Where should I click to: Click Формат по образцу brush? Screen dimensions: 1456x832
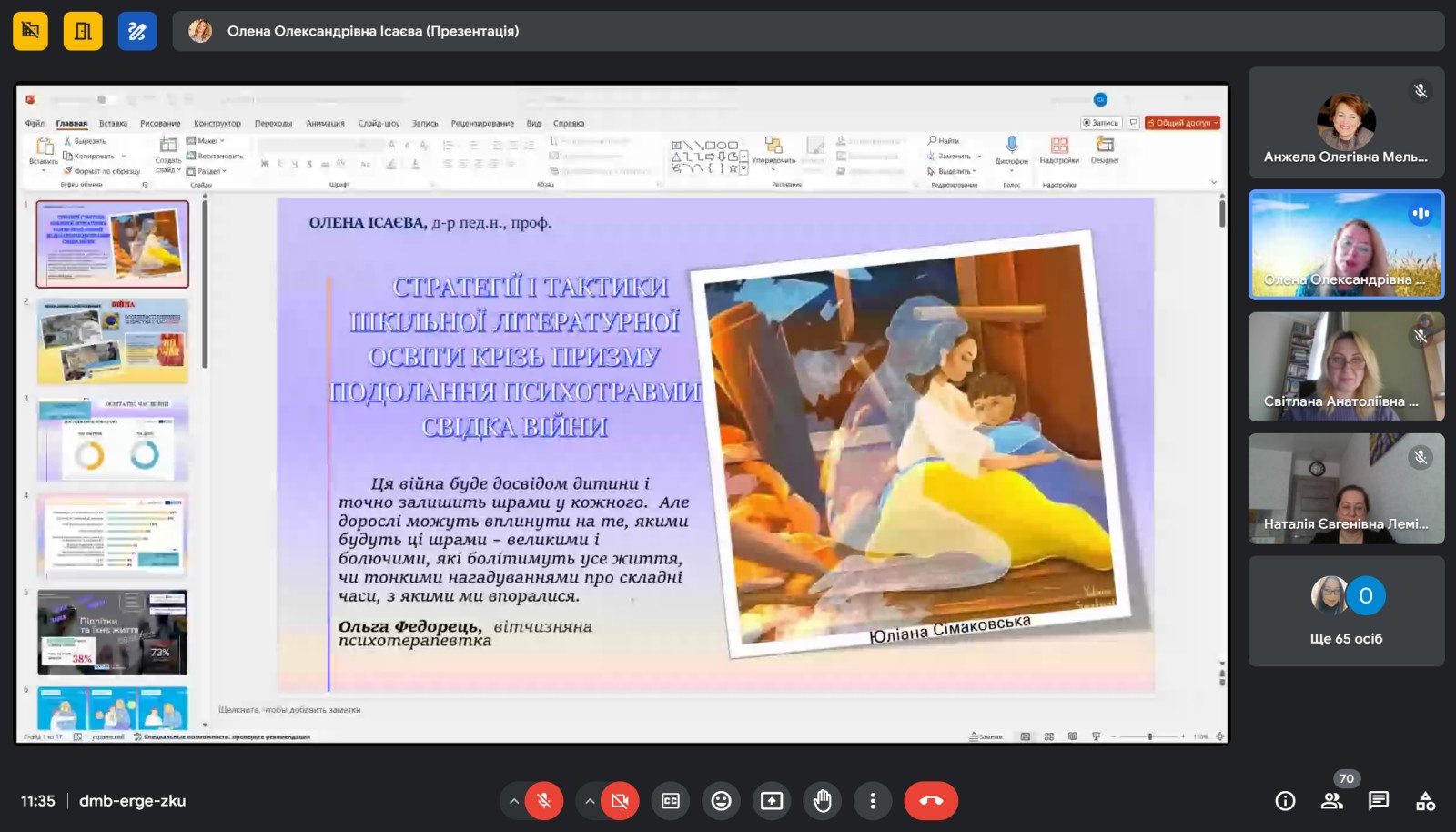(x=102, y=171)
